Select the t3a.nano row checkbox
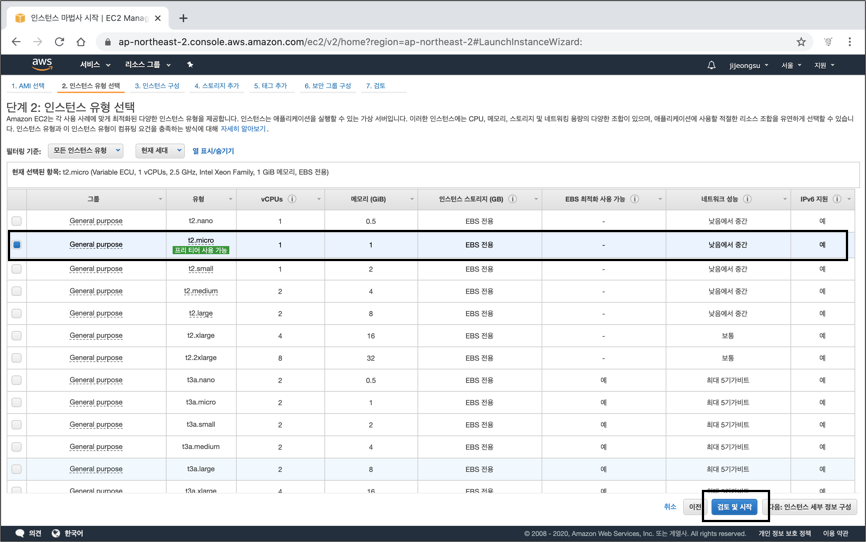 [x=17, y=380]
